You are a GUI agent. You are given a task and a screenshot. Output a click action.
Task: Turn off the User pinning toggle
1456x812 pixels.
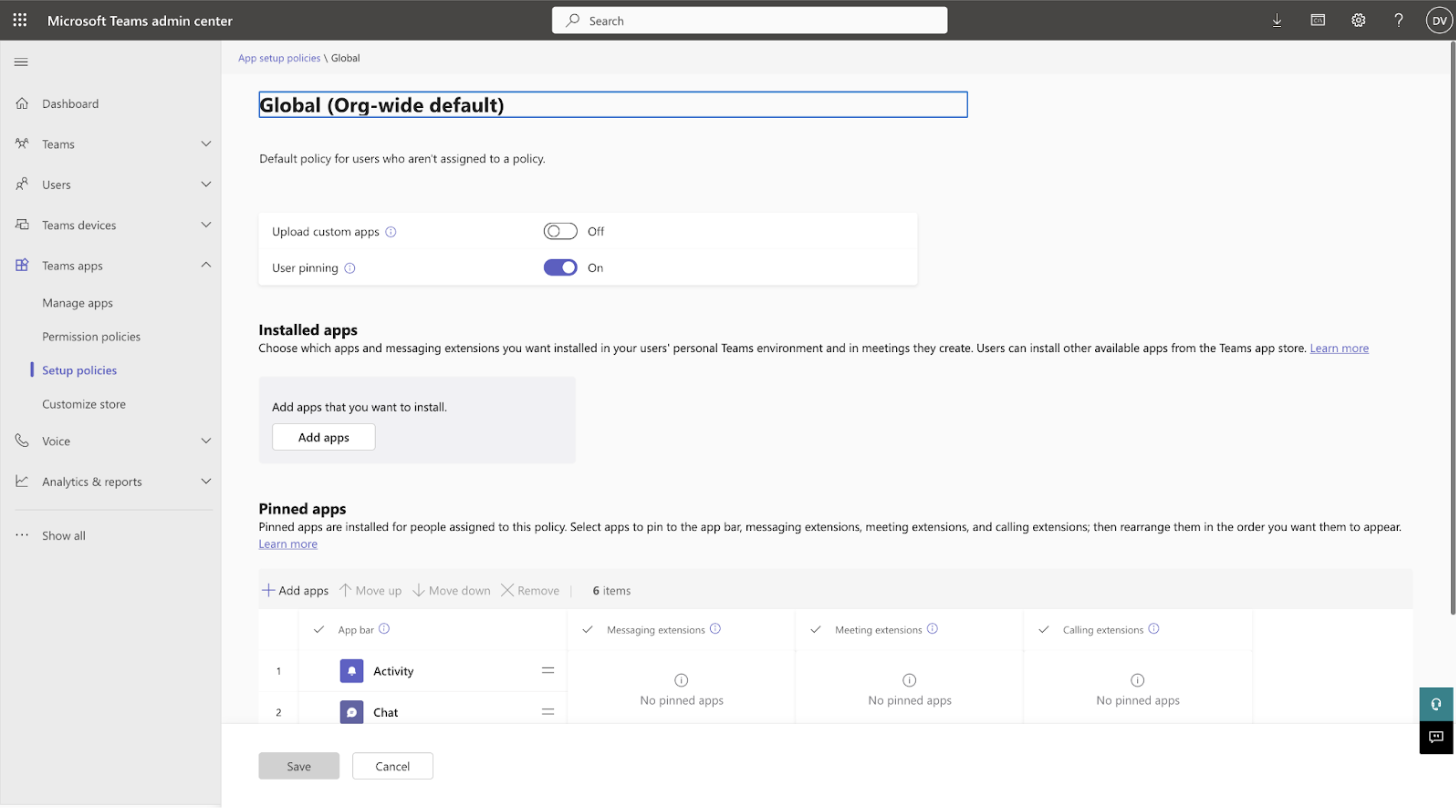[560, 268]
